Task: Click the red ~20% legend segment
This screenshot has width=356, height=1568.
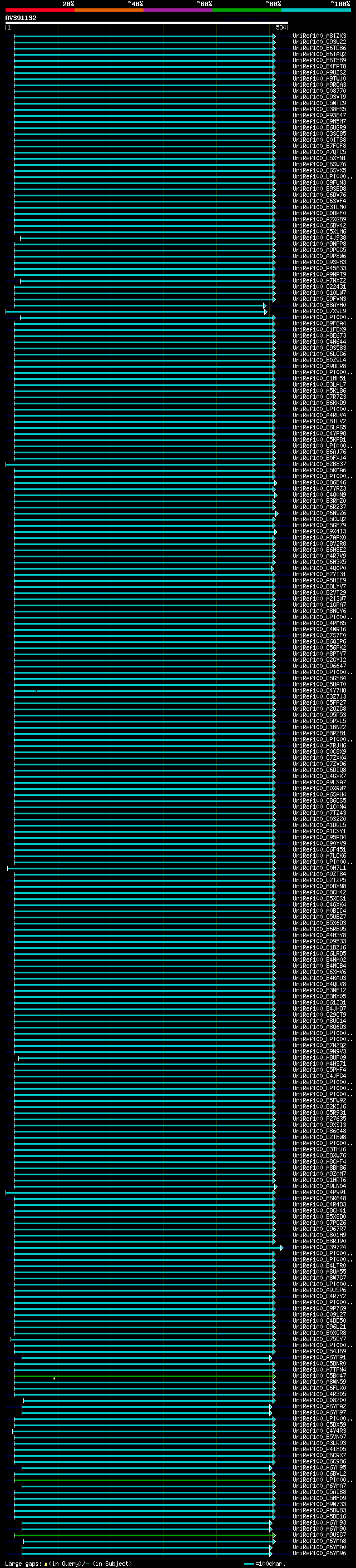Action: tap(40, 10)
